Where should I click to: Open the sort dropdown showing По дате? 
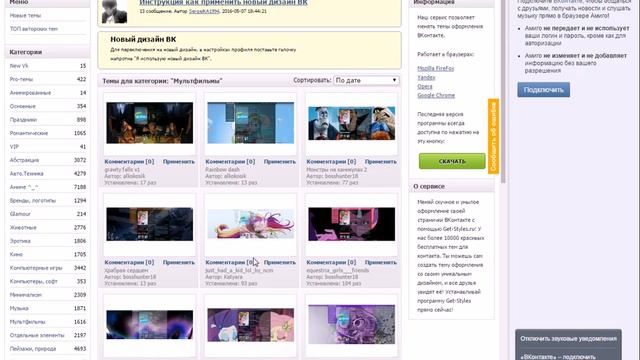click(x=366, y=80)
